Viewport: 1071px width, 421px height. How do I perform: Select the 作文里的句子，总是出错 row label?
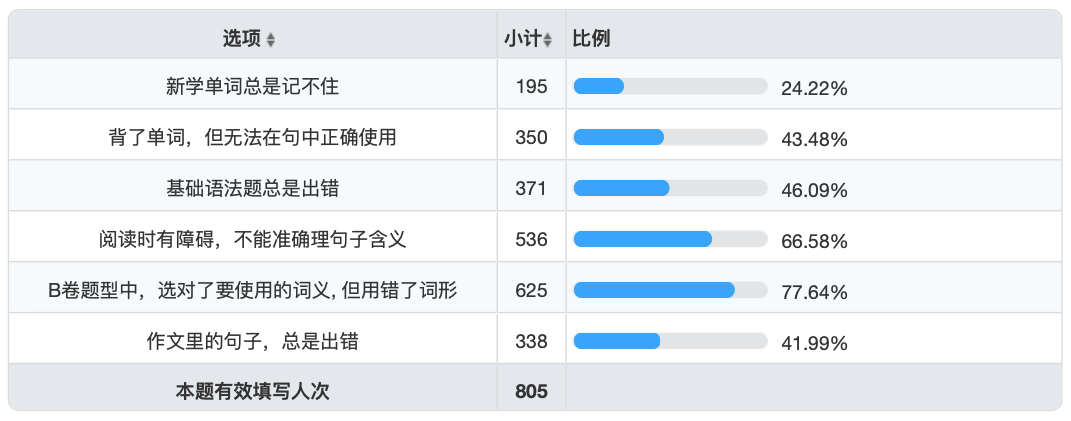pyautogui.click(x=252, y=342)
